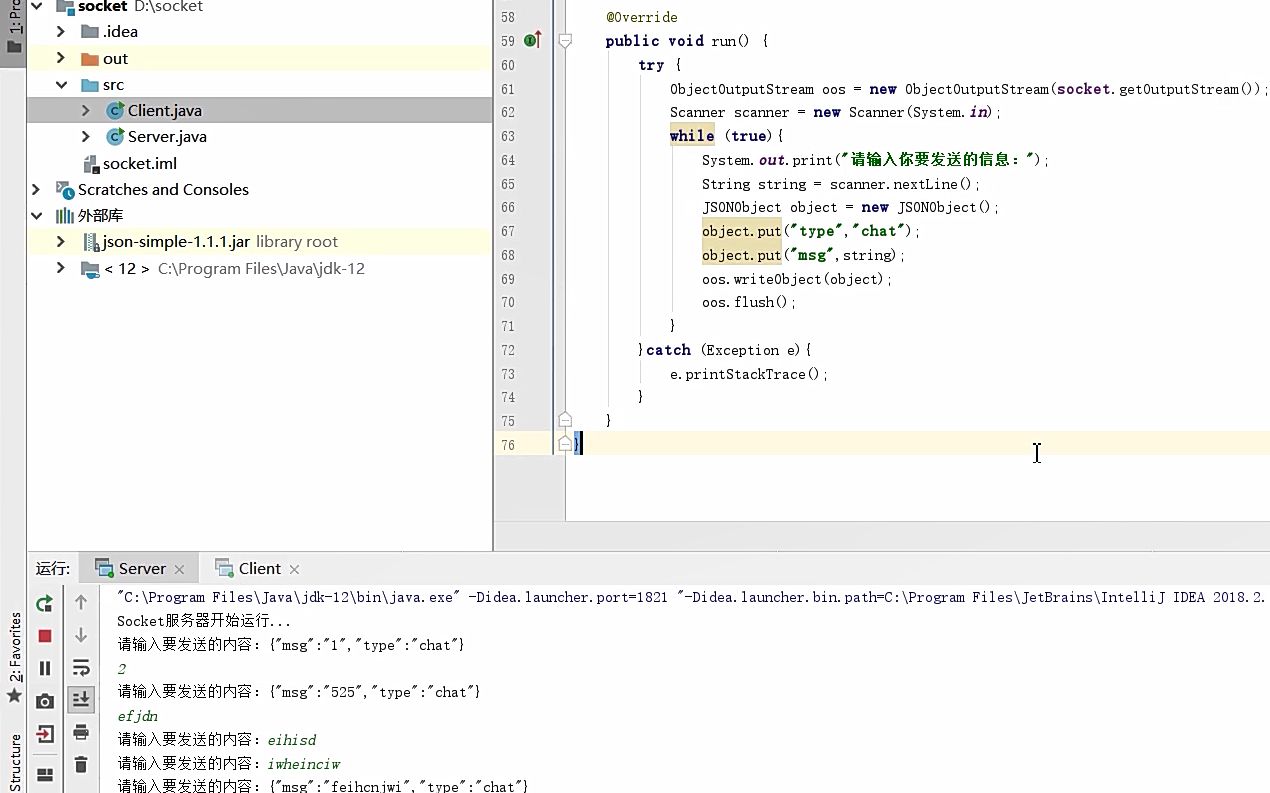Viewport: 1270px width, 793px height.
Task: Collapse code fold marker at line 75
Action: (x=564, y=420)
